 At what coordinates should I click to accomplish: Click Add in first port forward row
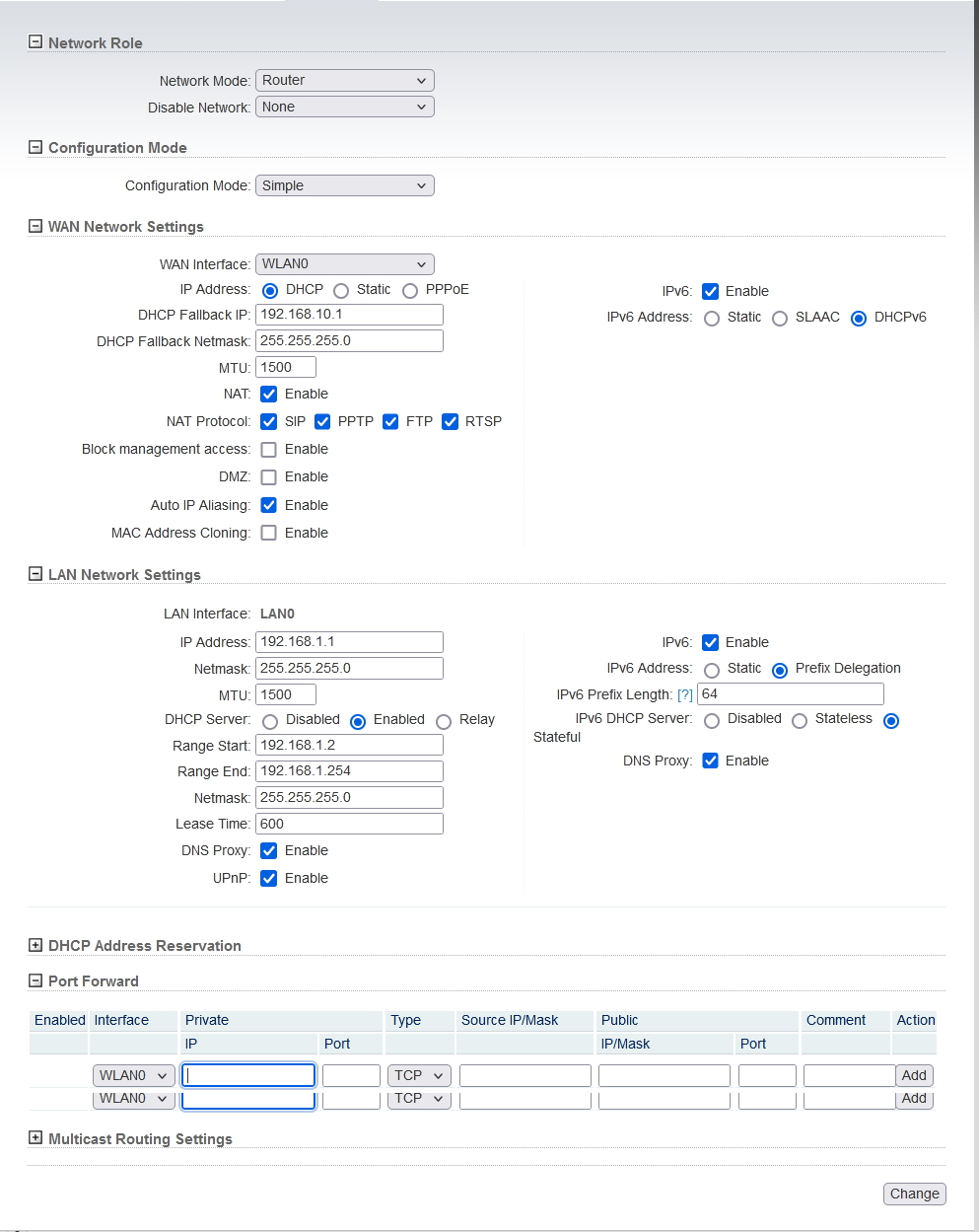pyautogui.click(x=914, y=1075)
